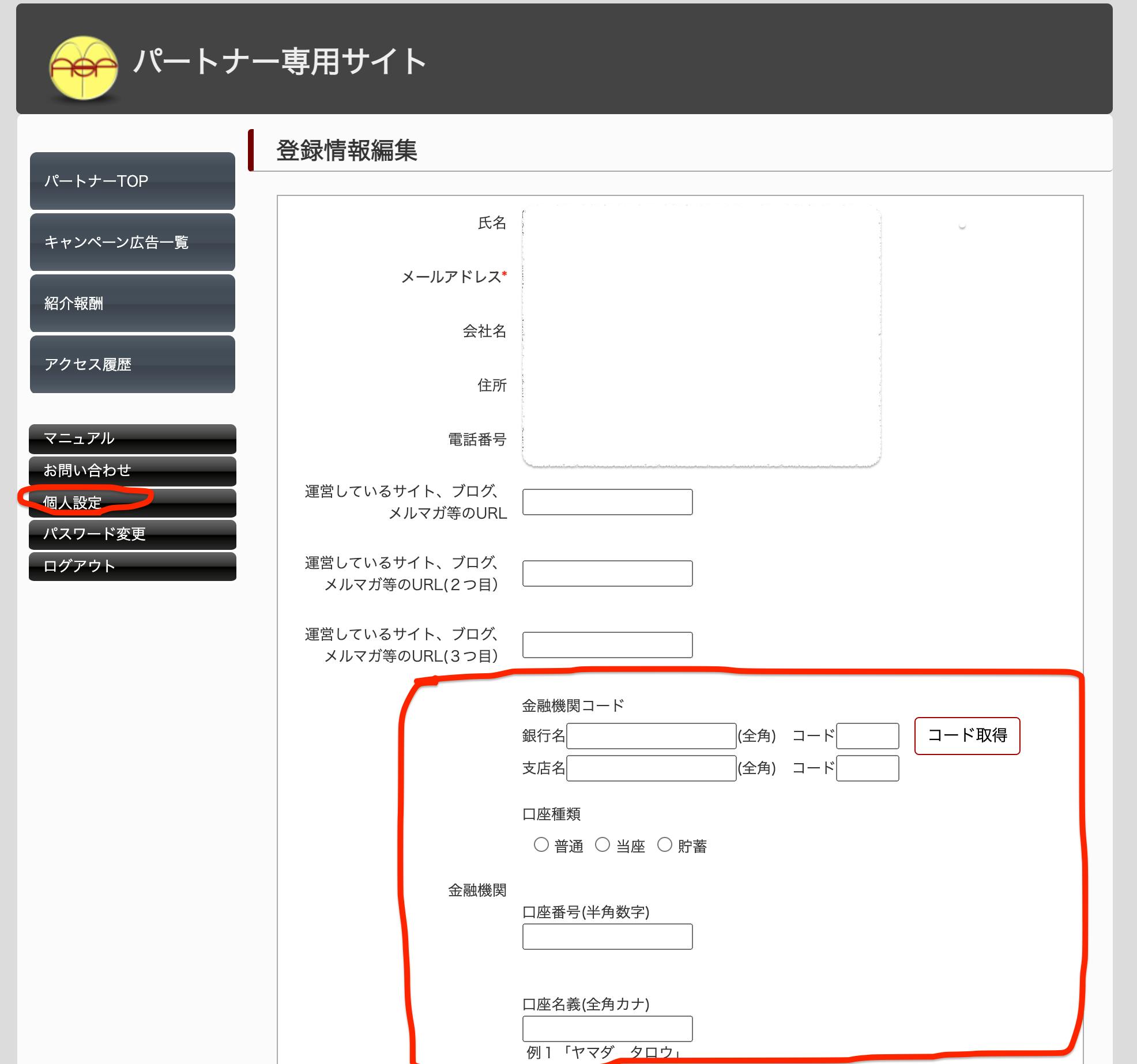Click the パートナー専用サイト header title

pyautogui.click(x=280, y=61)
